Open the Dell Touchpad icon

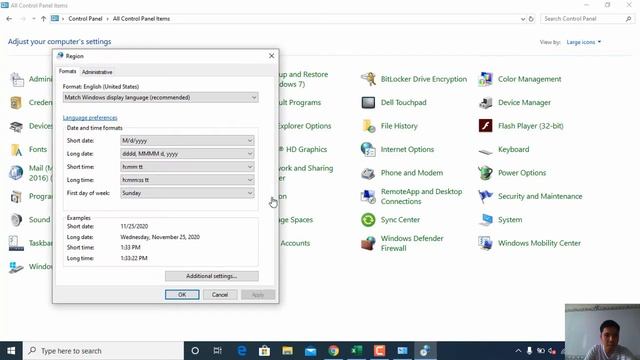click(368, 102)
